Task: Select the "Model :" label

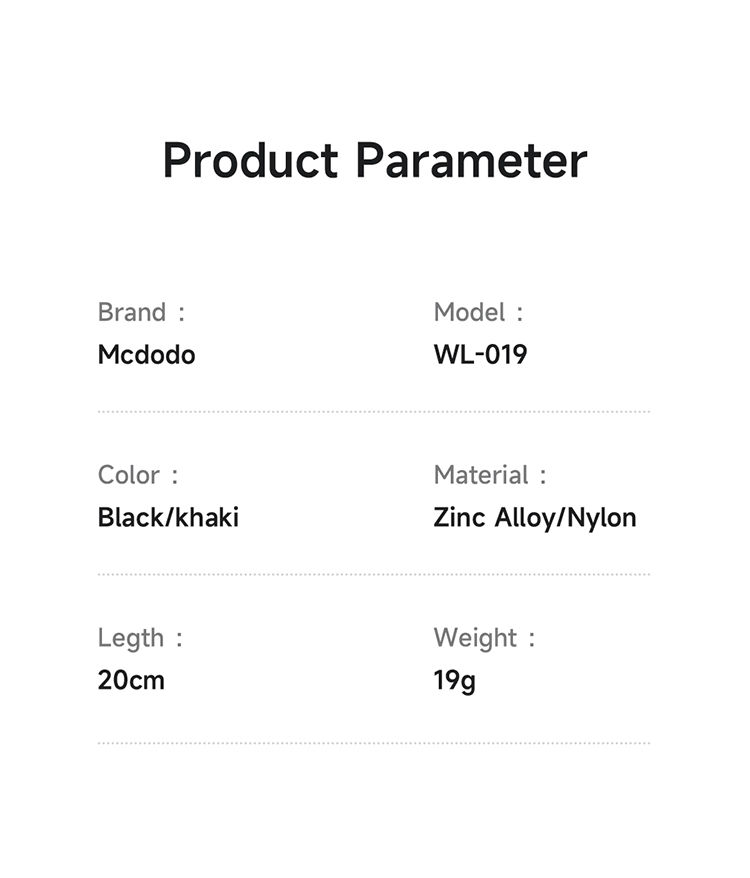Action: (478, 312)
